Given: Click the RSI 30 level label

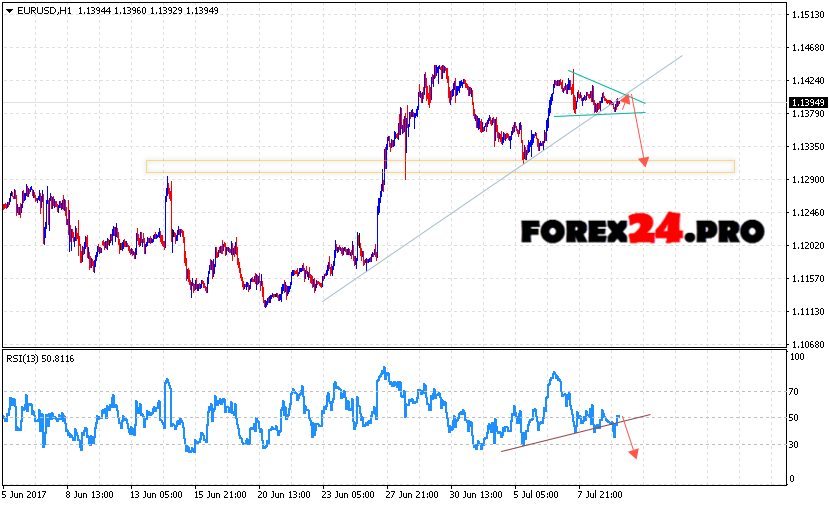Looking at the screenshot, I should (795, 443).
